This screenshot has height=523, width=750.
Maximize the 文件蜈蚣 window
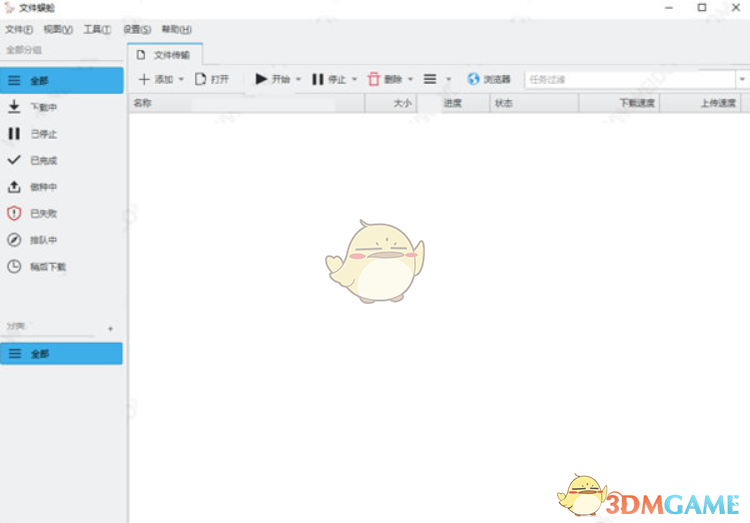[702, 8]
